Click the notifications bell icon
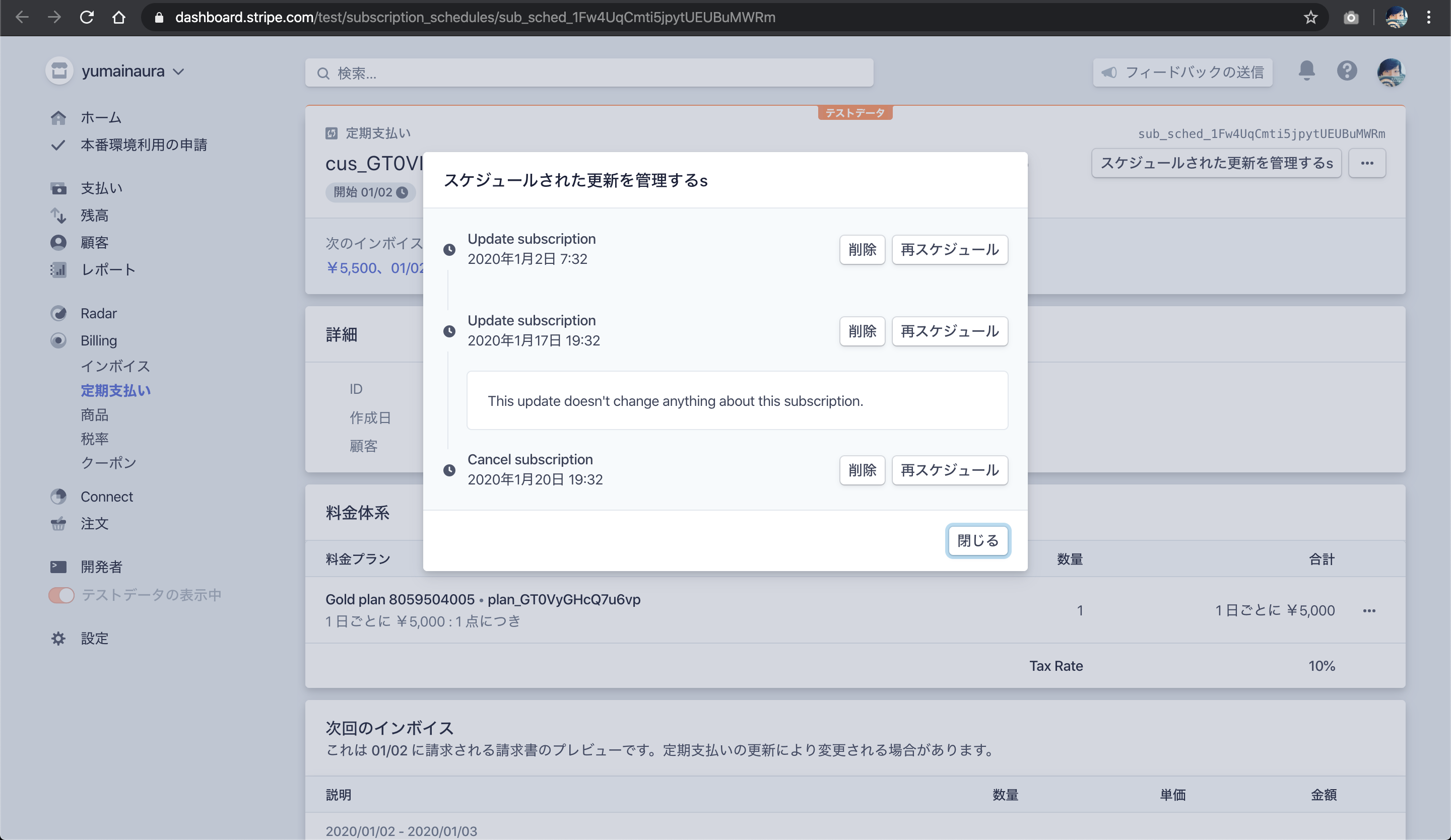The width and height of the screenshot is (1451, 840). click(x=1306, y=72)
